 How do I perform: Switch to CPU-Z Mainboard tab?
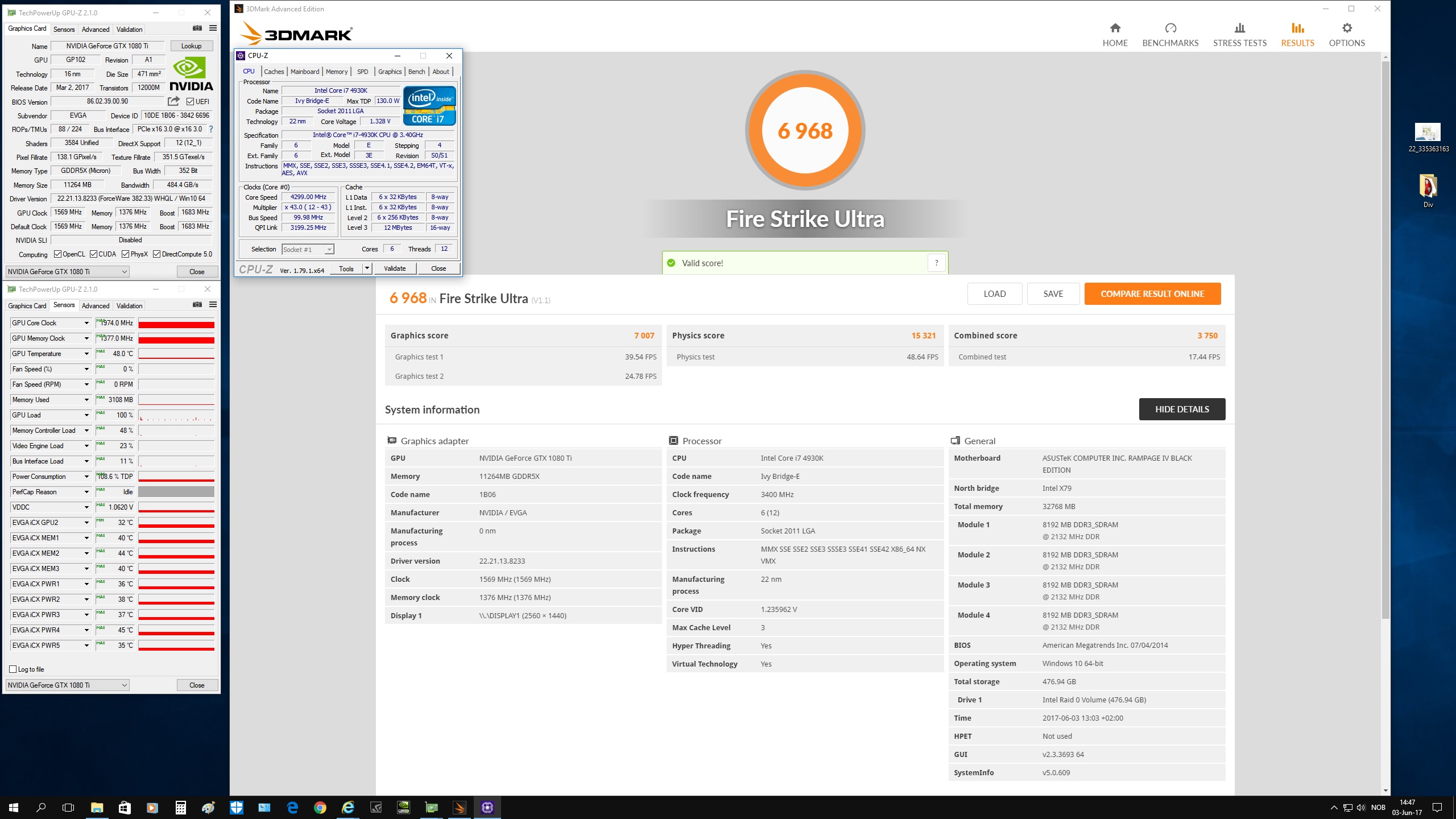point(305,72)
